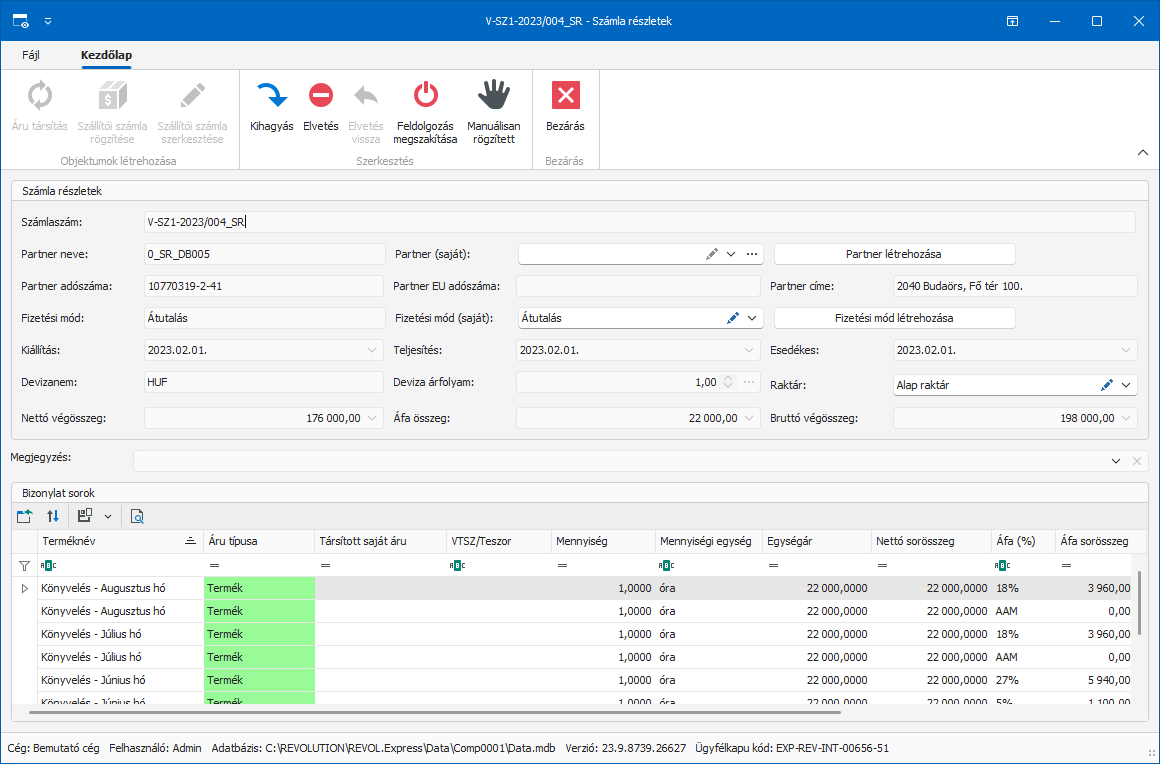Click the ABC filter icon under Áfa (%) column
This screenshot has height=764, width=1160.
pyautogui.click(x=1003, y=566)
